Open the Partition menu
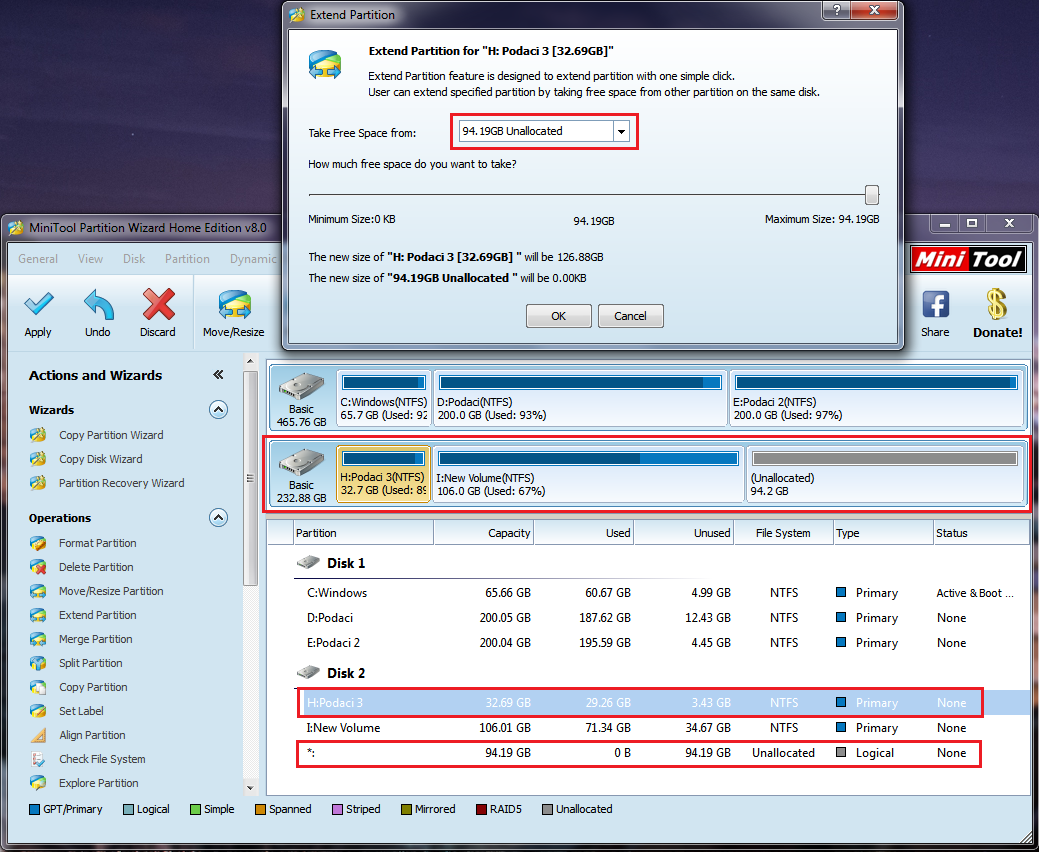Image resolution: width=1039 pixels, height=852 pixels. [x=188, y=259]
